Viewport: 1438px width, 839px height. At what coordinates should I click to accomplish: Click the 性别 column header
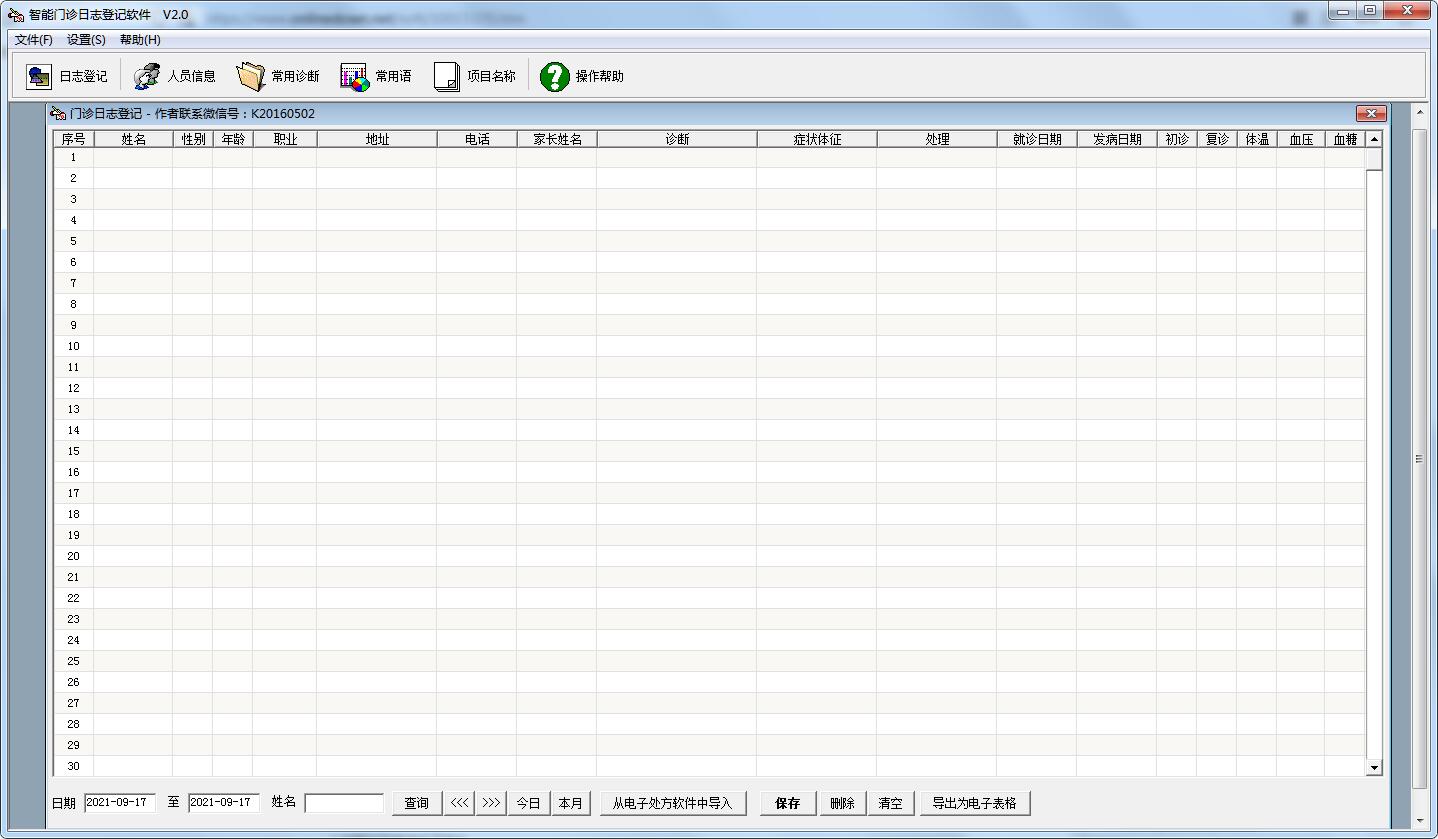(x=193, y=139)
